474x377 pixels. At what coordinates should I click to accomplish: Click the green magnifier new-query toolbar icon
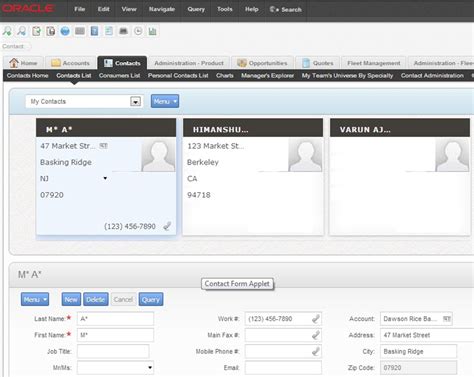coord(7,31)
